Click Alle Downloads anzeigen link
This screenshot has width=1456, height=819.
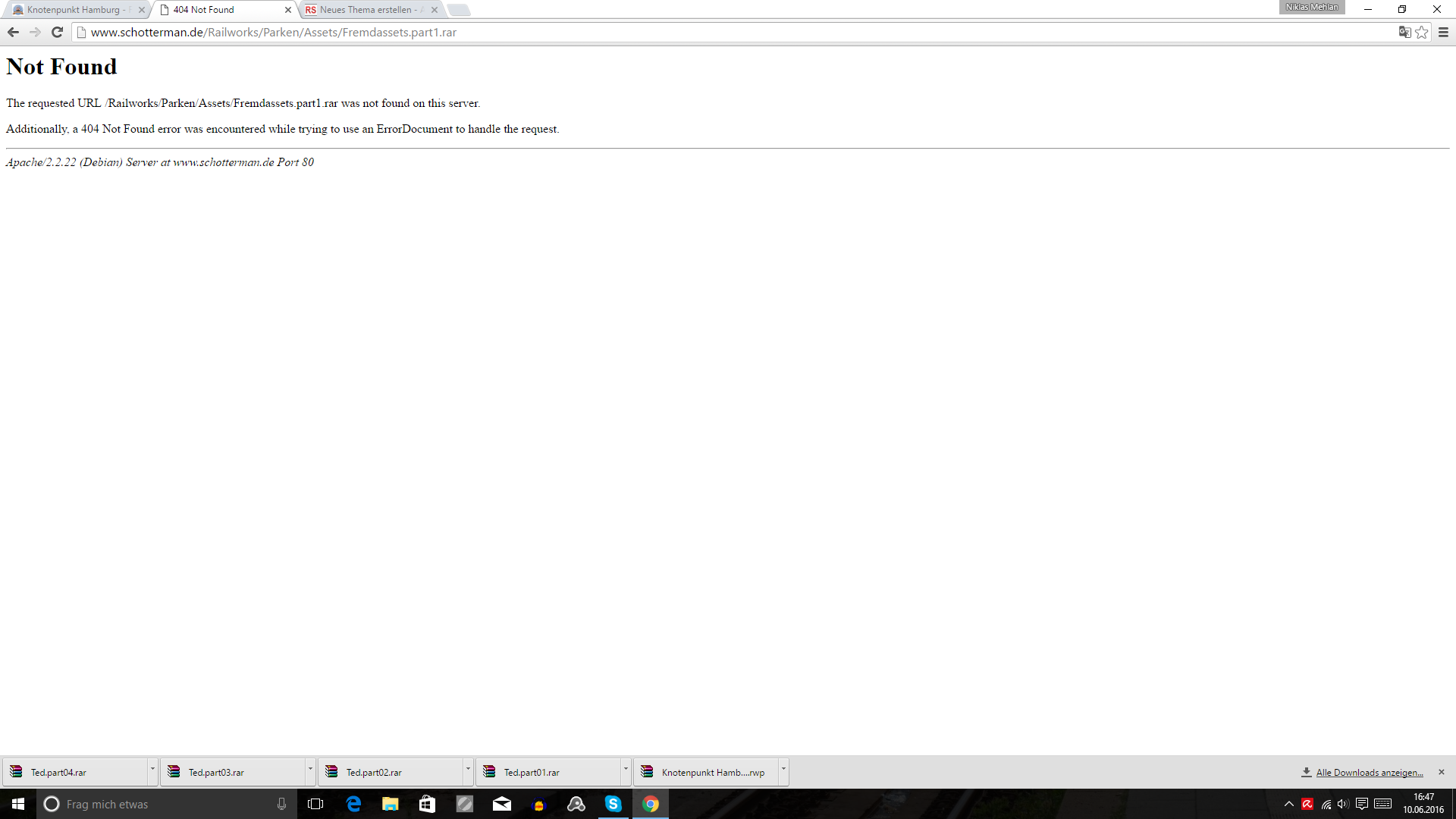click(1369, 773)
